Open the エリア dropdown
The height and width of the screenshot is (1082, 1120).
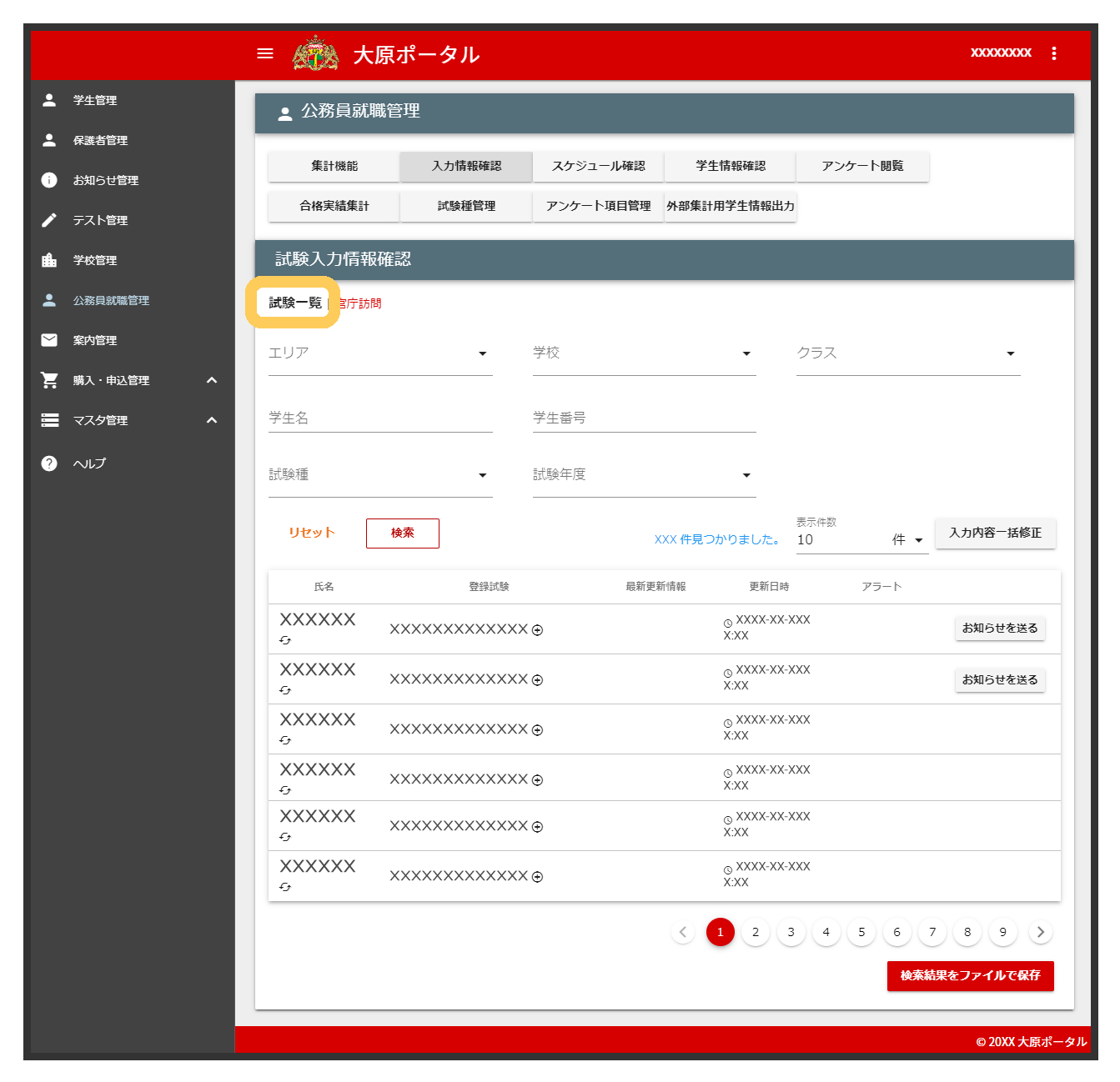[380, 353]
